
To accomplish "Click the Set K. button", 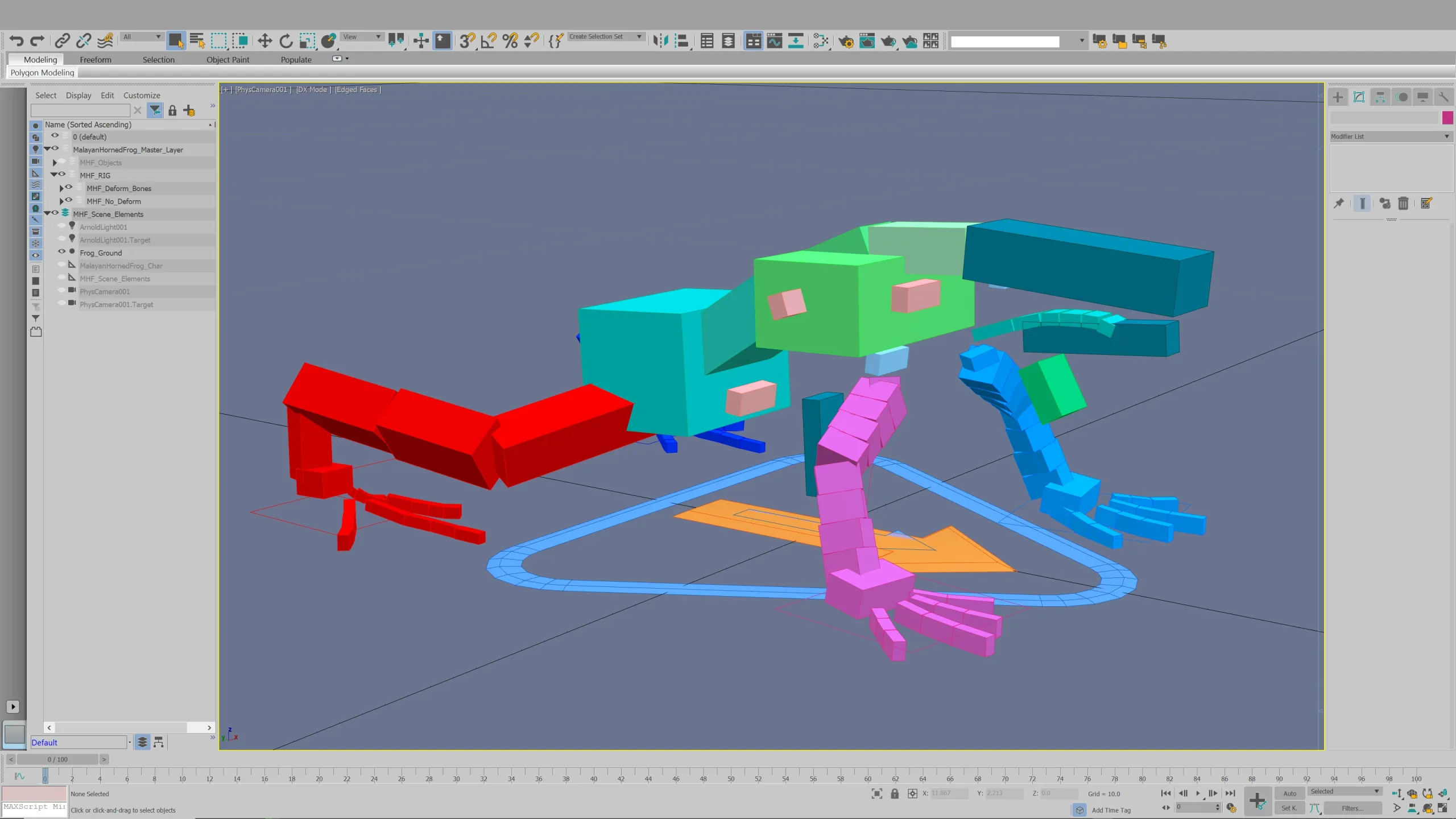I will click(x=1289, y=808).
